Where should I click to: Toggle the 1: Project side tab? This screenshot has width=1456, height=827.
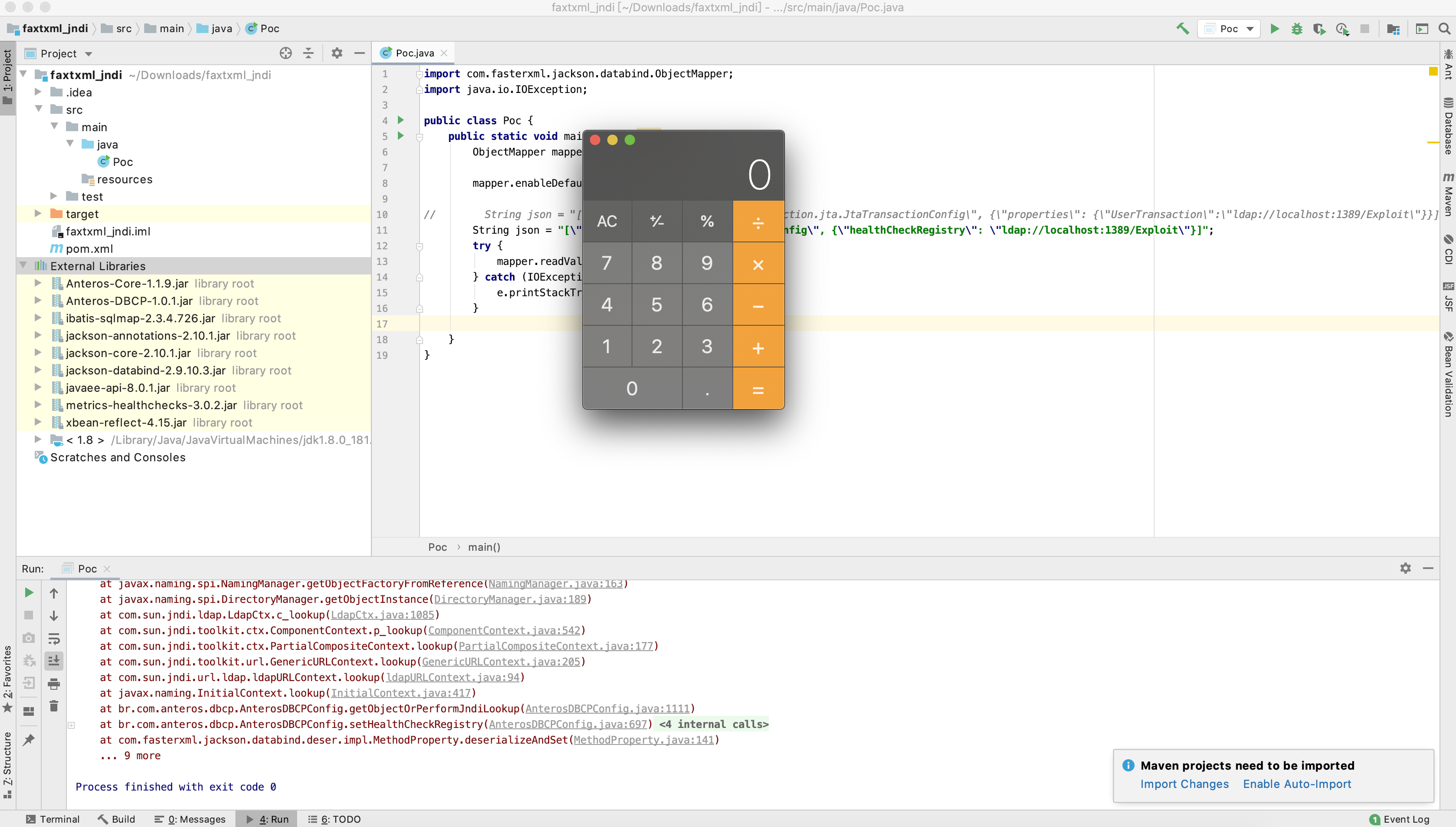[x=7, y=77]
